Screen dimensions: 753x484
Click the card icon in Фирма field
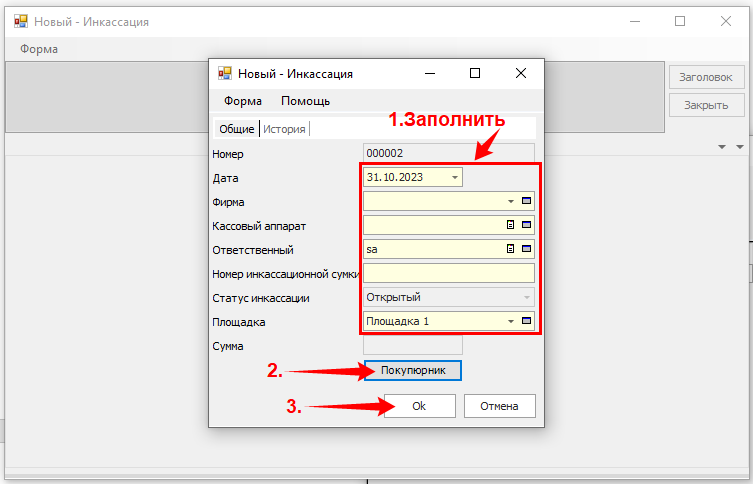[x=527, y=201]
